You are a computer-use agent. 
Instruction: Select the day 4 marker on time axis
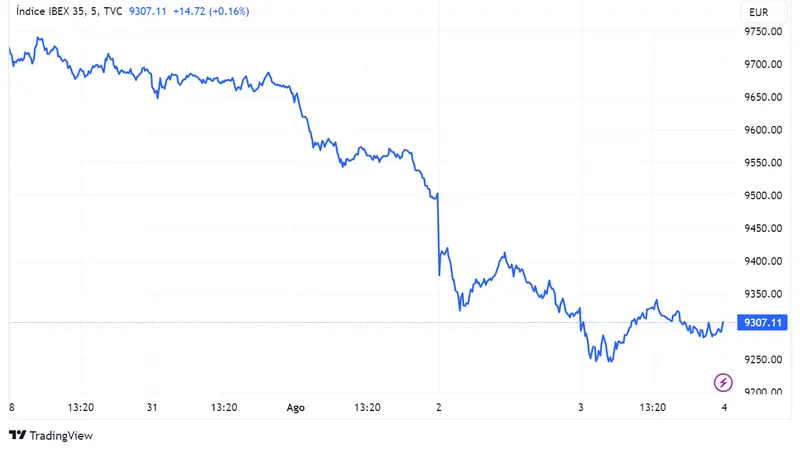pos(724,407)
